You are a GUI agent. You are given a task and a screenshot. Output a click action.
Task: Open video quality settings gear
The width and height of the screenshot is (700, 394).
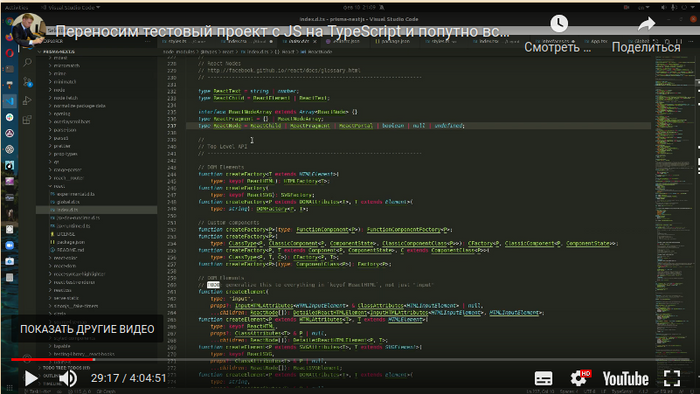579,378
